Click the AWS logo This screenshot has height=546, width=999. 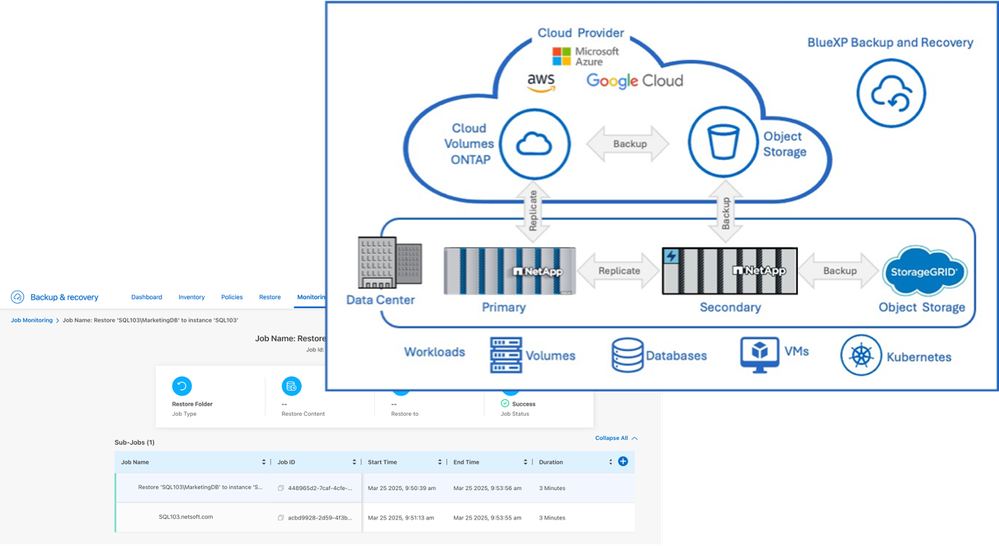point(541,82)
